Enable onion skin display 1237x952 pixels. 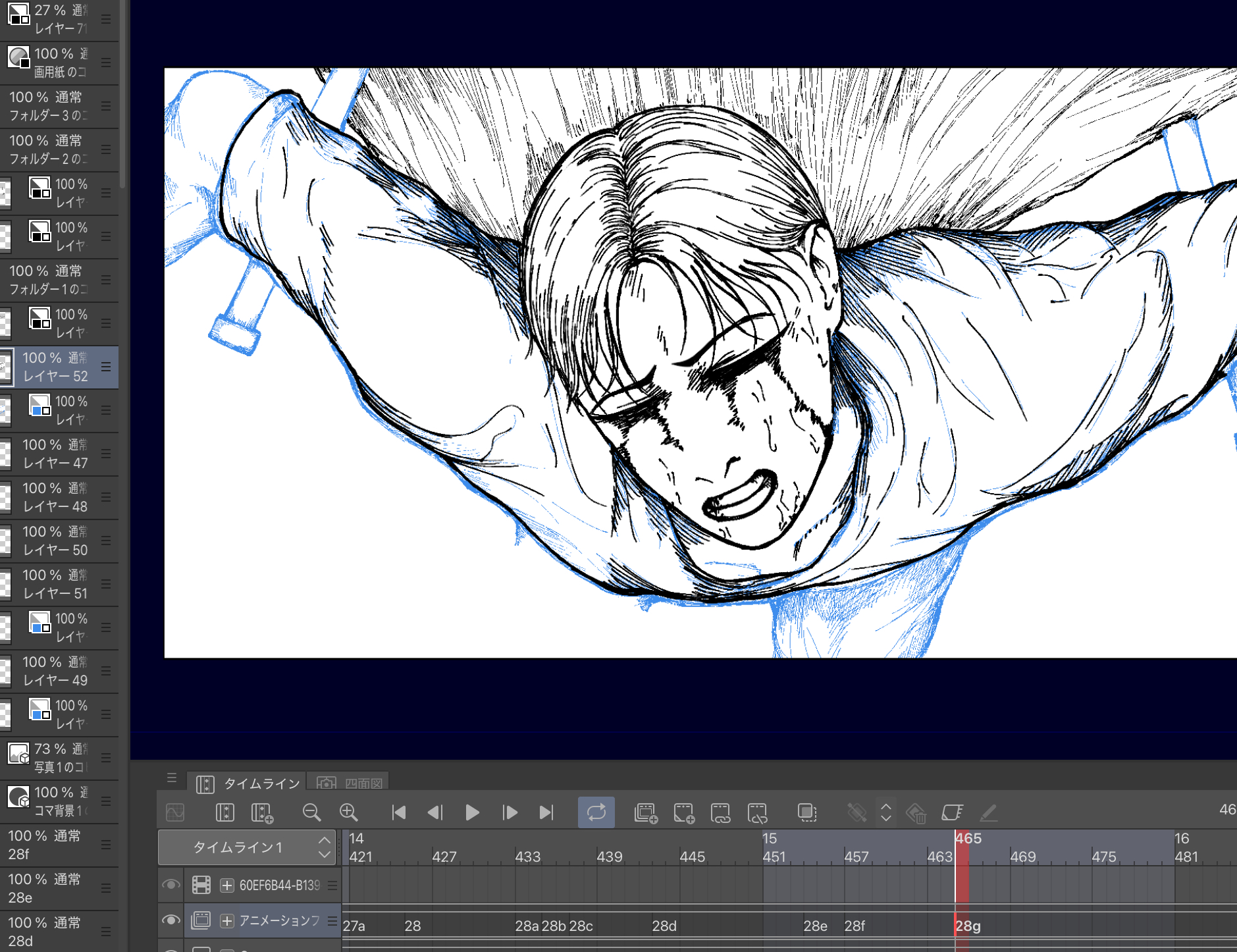(806, 812)
